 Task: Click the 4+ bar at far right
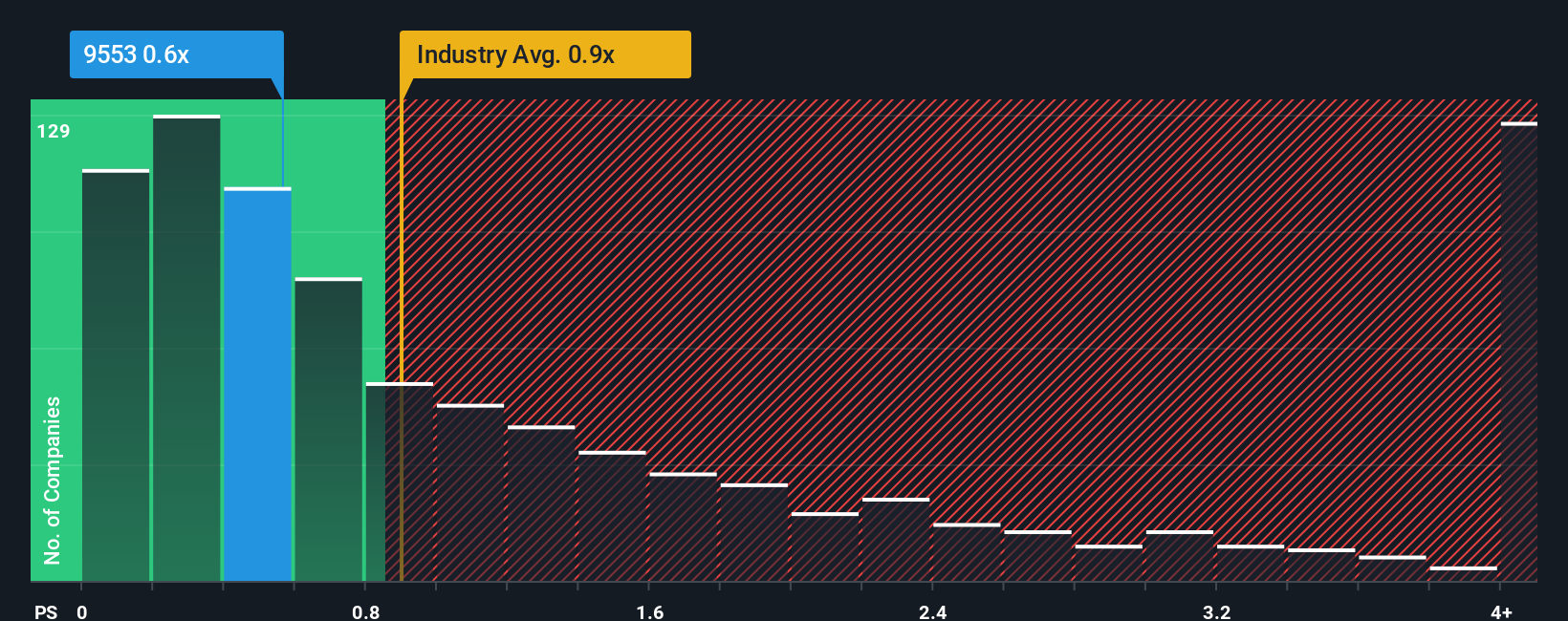click(x=1519, y=352)
